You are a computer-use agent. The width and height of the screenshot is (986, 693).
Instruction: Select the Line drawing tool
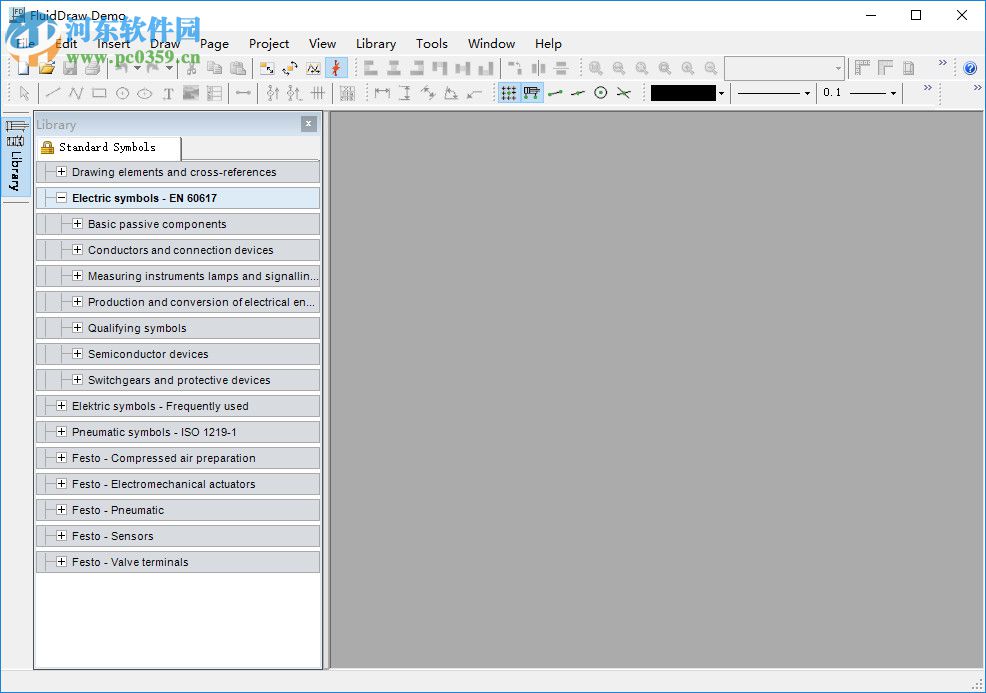pos(53,92)
